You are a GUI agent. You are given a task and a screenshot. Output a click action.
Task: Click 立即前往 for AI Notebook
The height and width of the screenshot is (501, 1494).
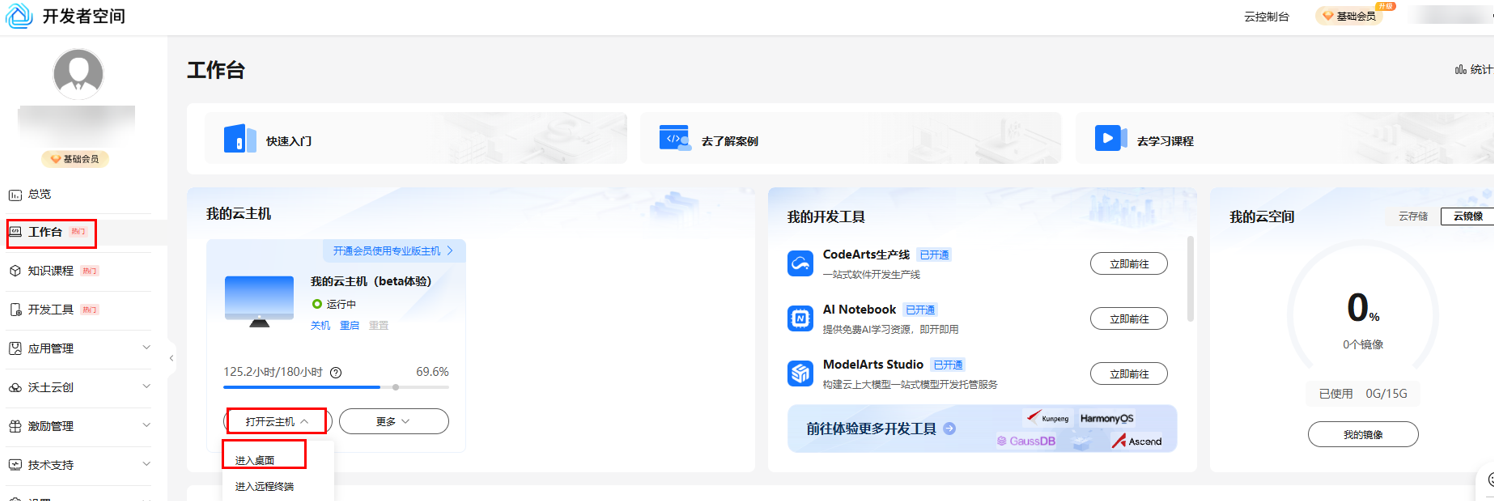[x=1129, y=319]
